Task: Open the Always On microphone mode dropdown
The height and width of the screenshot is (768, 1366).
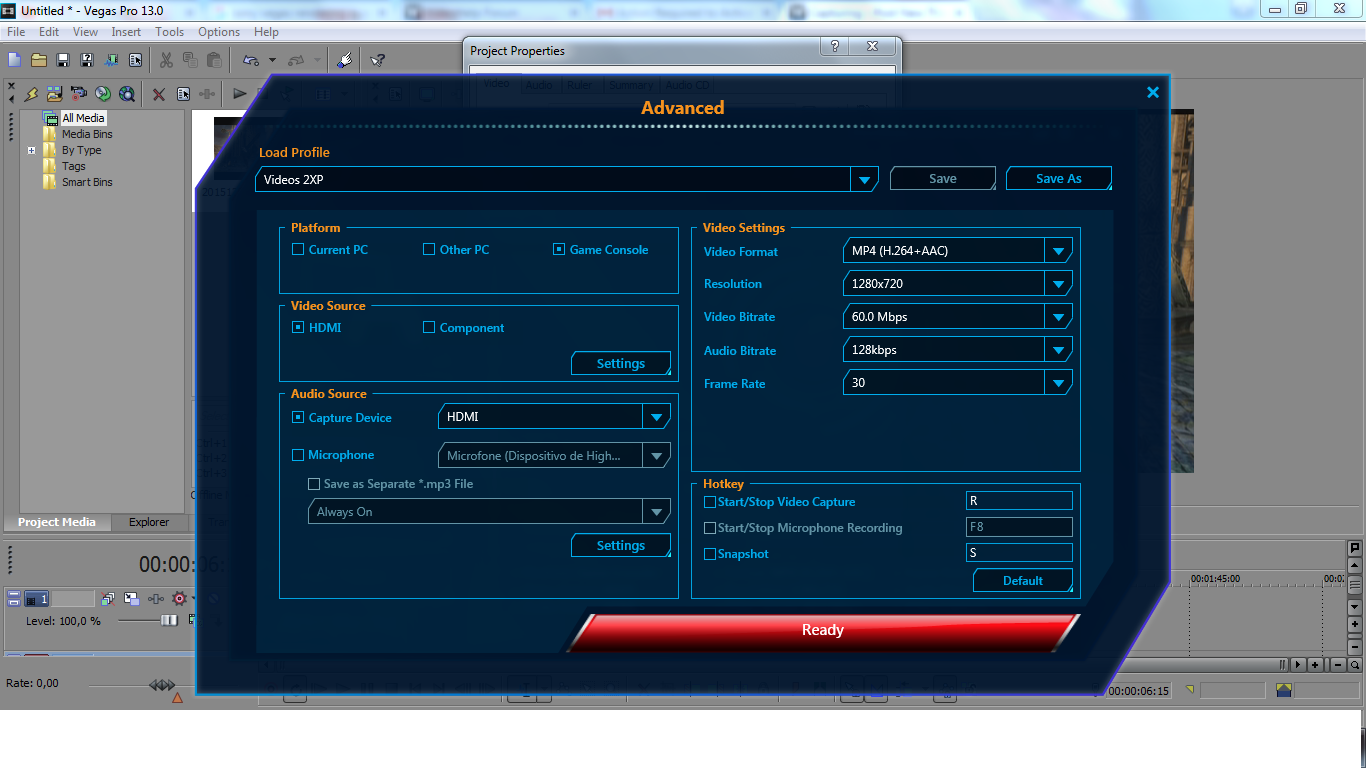Action: [489, 512]
